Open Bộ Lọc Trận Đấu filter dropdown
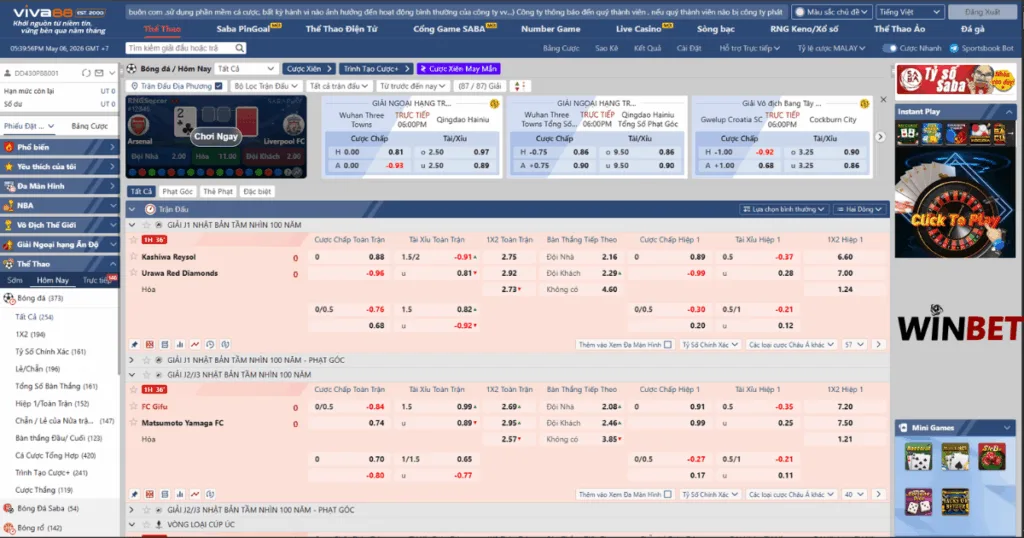1024x538 pixels. point(266,86)
